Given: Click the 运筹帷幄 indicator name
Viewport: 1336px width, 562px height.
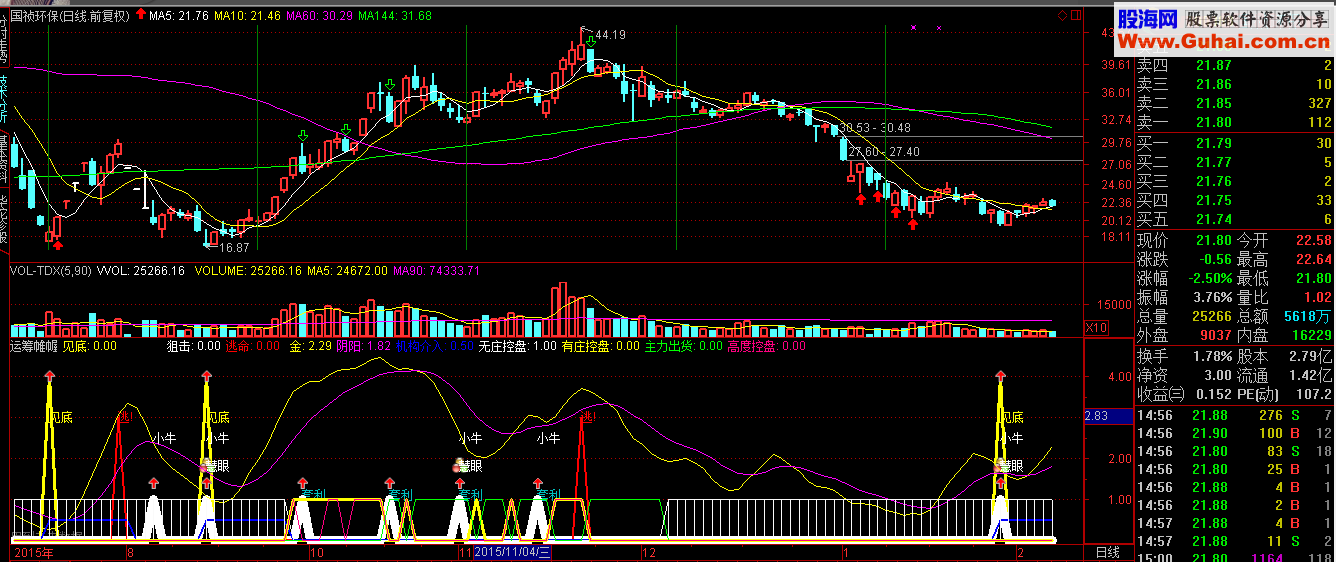Looking at the screenshot, I should 33,346.
